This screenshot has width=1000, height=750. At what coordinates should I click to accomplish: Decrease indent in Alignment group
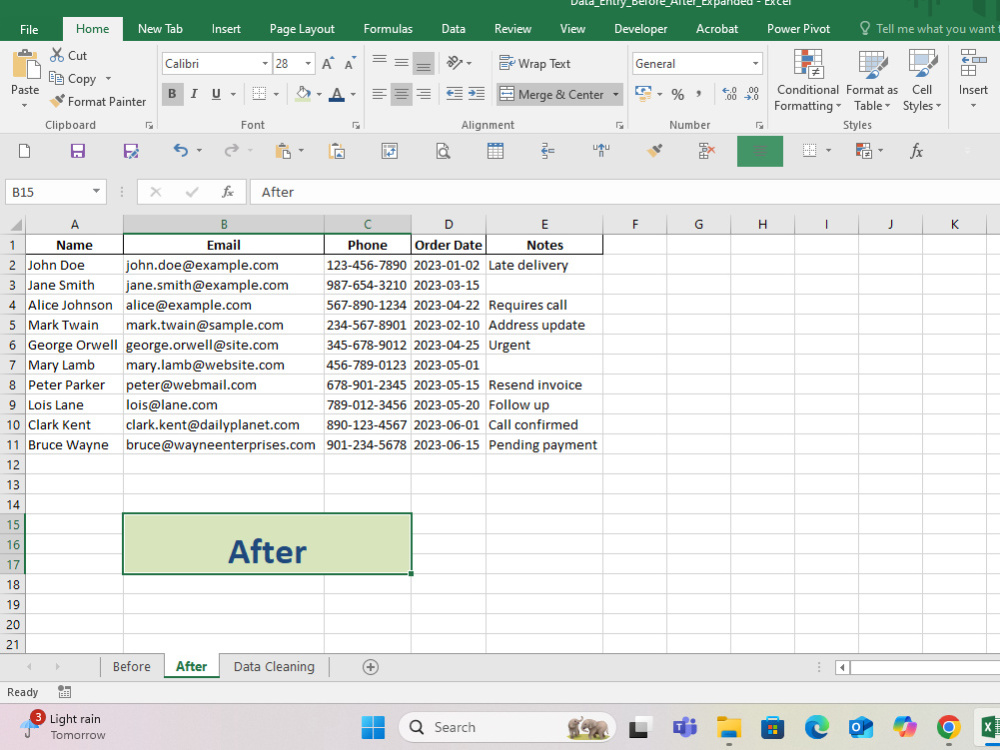point(454,94)
